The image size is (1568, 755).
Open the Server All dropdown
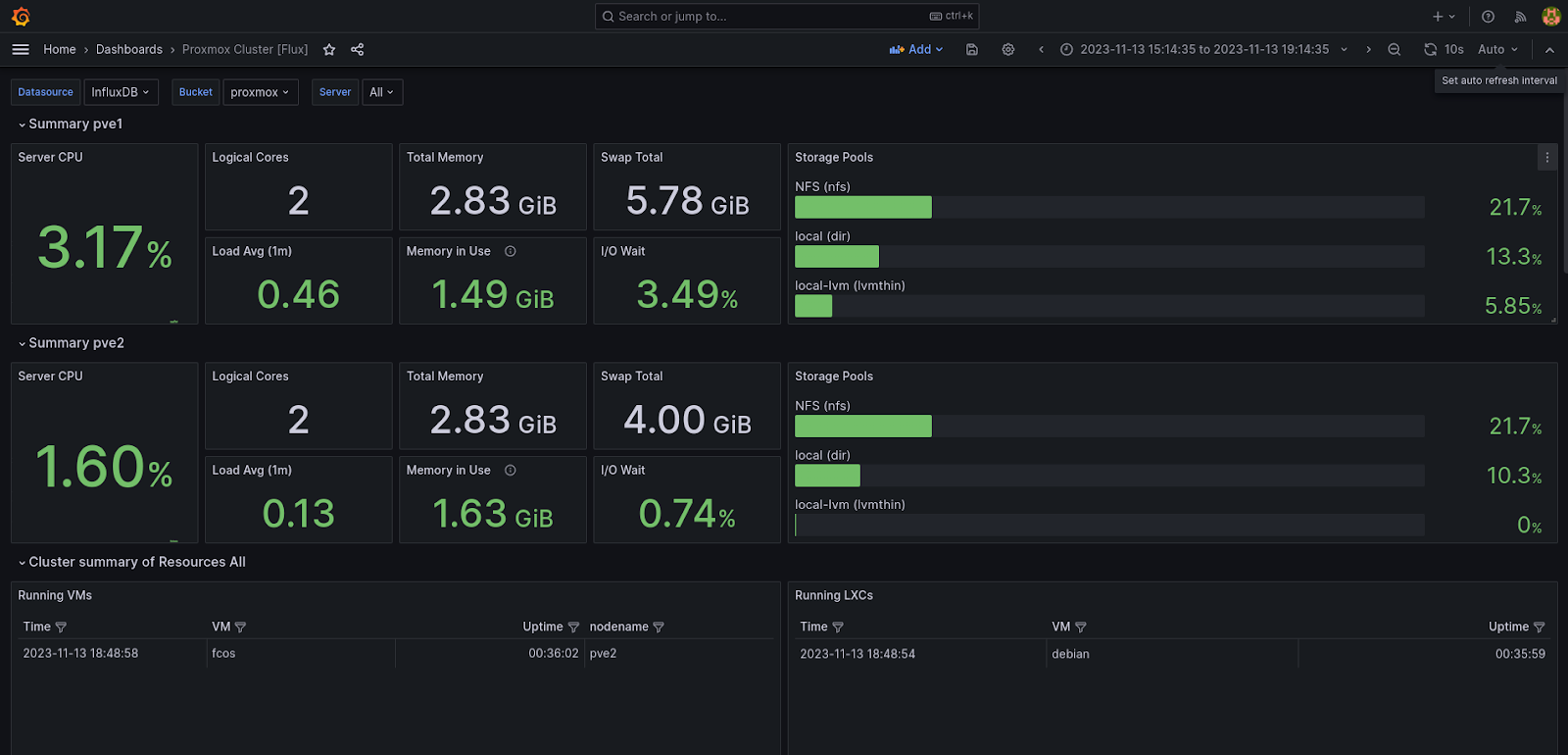(x=382, y=92)
